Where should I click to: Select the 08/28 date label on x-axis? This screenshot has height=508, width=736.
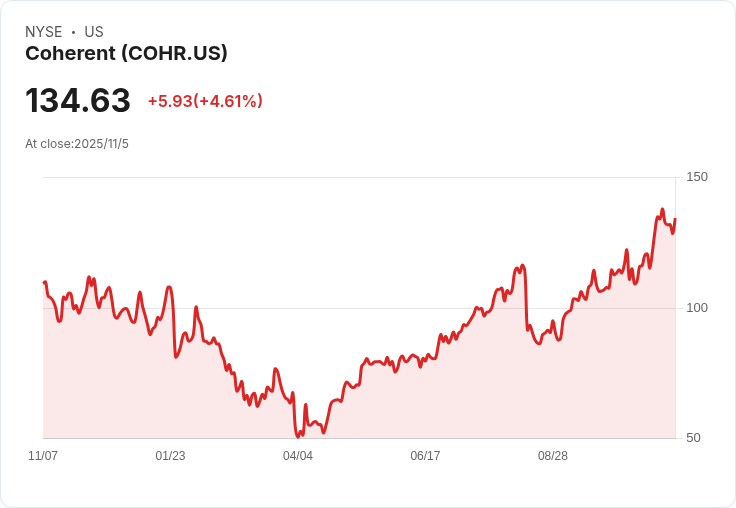[552, 456]
